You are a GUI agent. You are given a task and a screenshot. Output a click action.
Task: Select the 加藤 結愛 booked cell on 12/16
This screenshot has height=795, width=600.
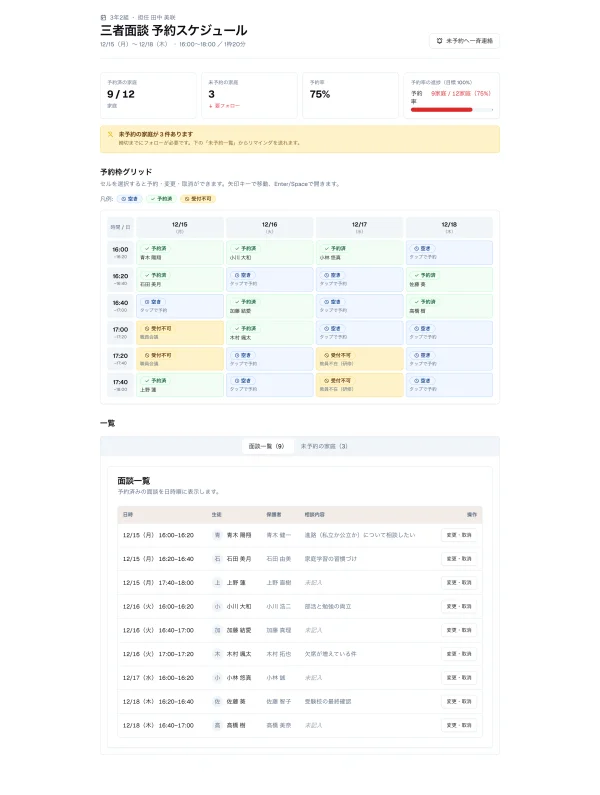270,306
